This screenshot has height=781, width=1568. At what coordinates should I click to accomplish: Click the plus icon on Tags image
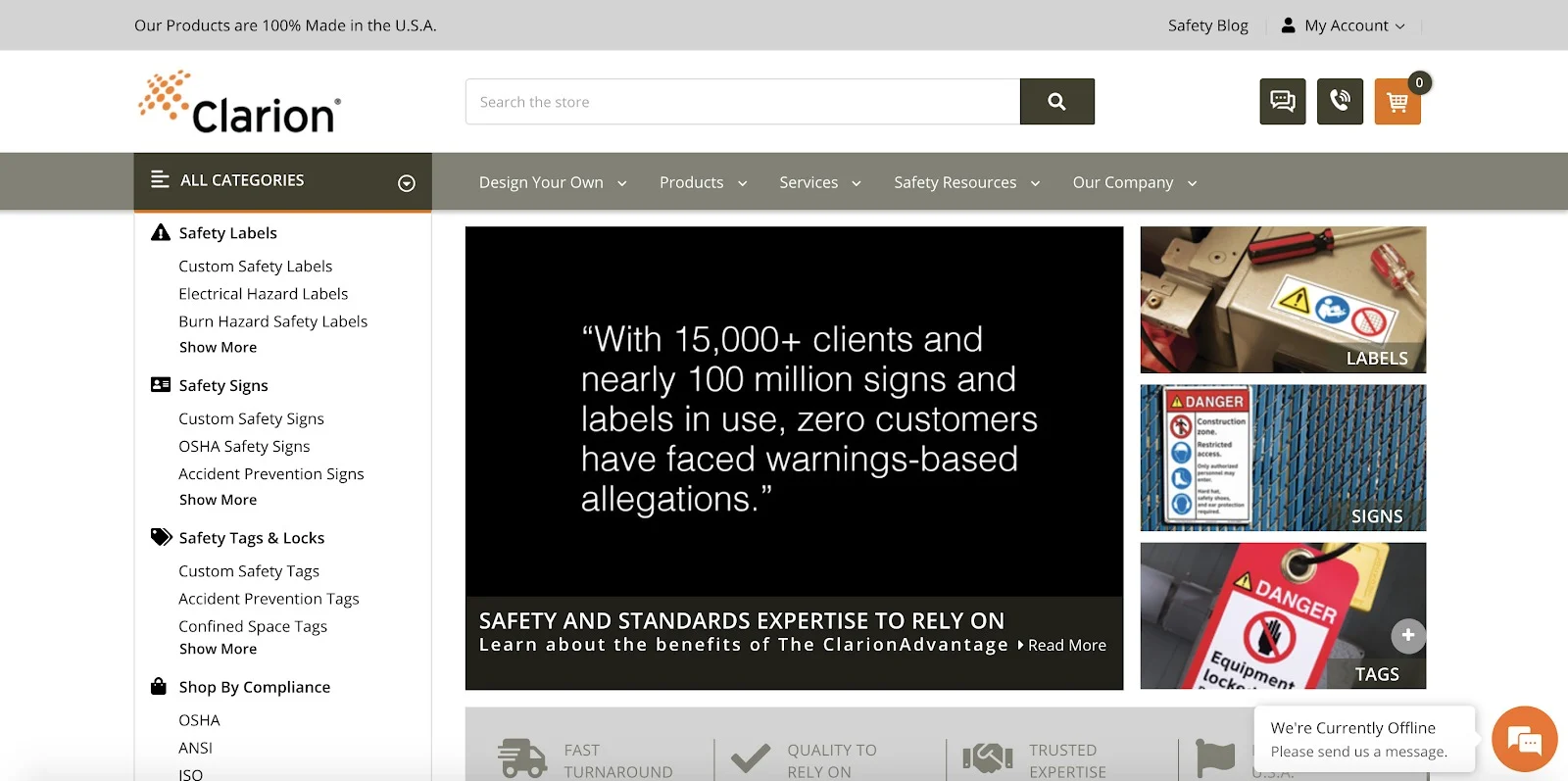tap(1407, 636)
